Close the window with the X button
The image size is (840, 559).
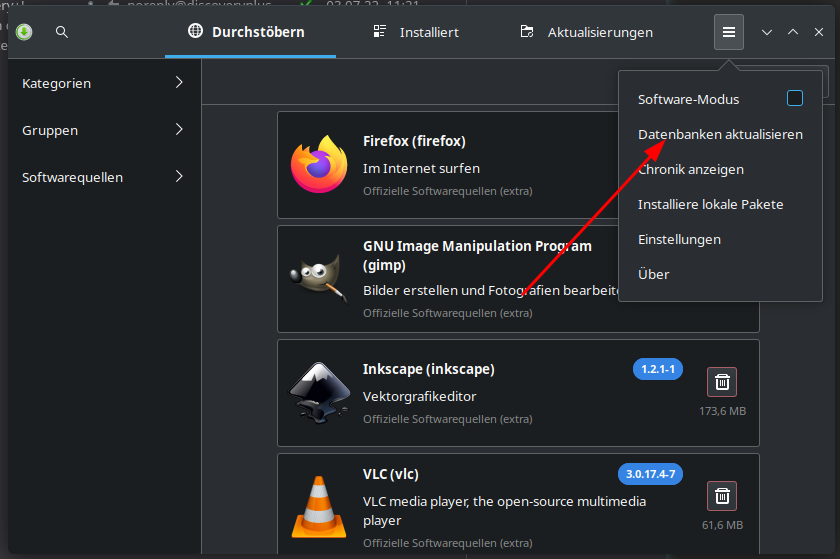click(x=819, y=32)
